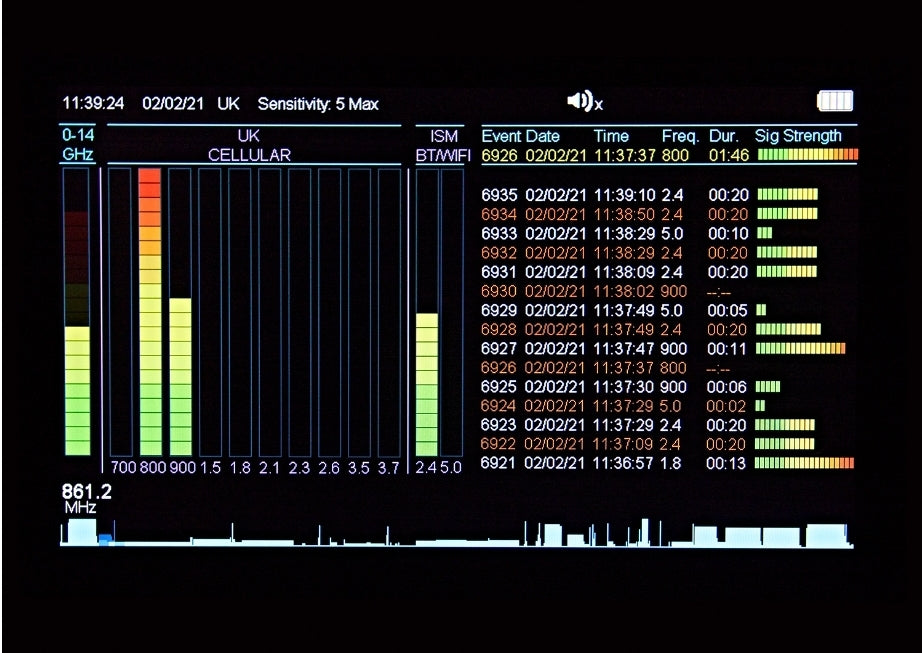922x653 pixels.
Task: Select the 800 MHz cellular band bar
Action: tap(150, 312)
